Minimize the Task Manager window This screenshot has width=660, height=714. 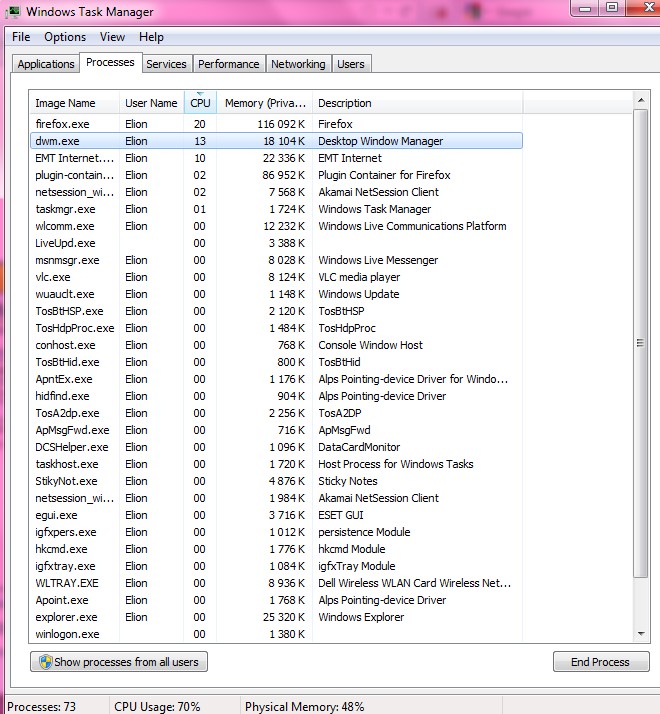(x=585, y=8)
